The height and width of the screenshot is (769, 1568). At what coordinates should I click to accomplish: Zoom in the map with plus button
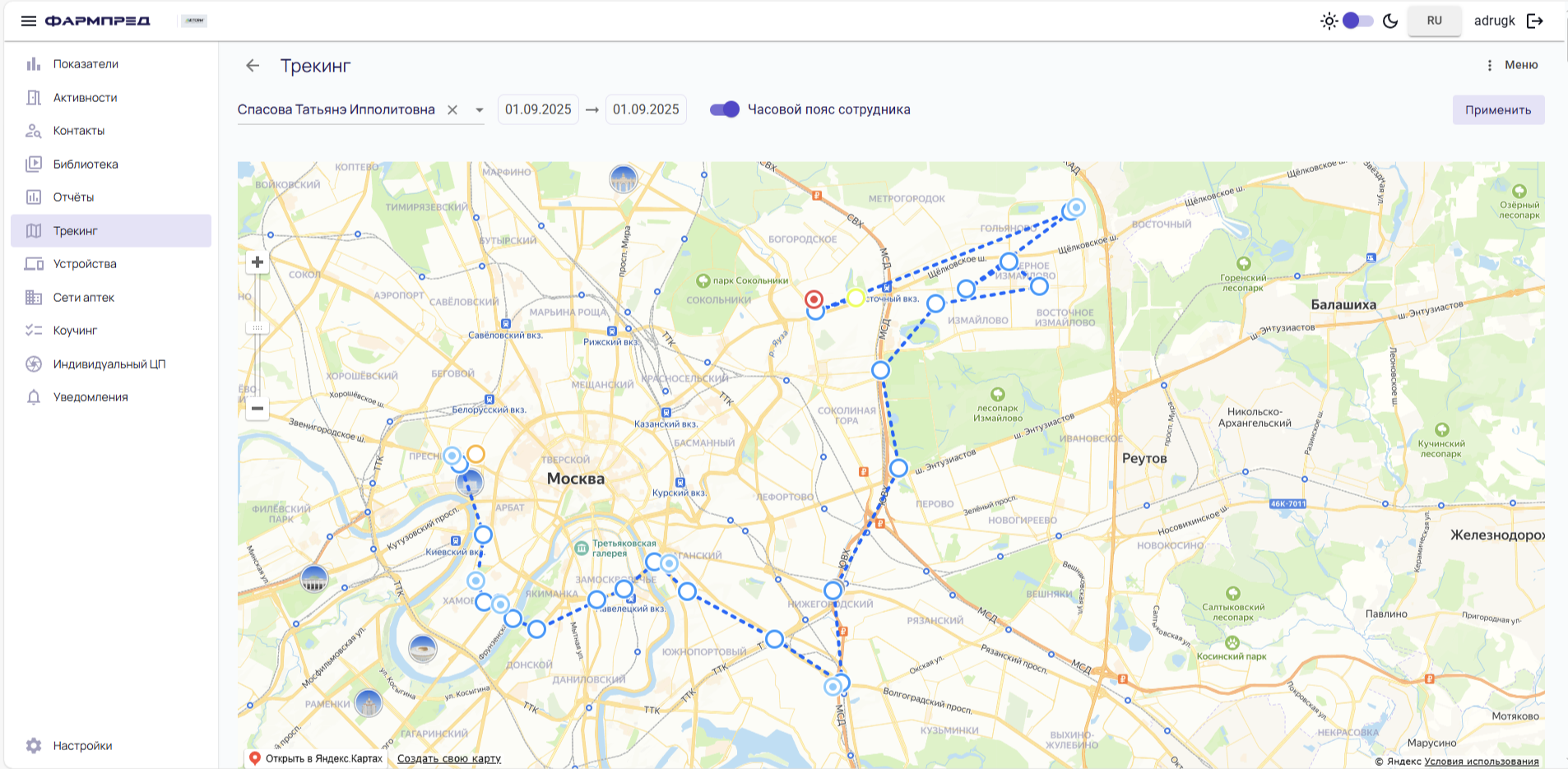tap(257, 262)
